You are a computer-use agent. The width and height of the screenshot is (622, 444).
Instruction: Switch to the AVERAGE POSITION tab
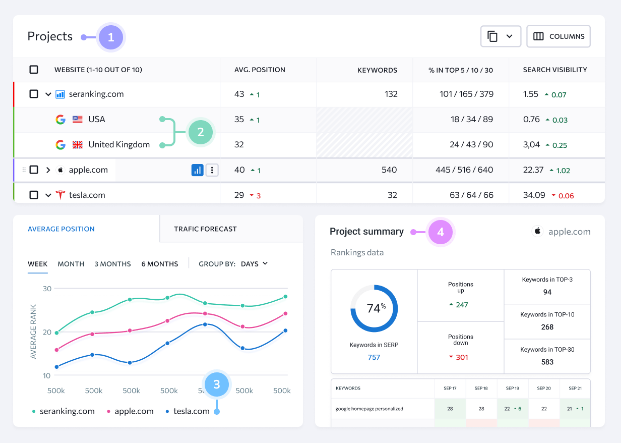[61, 229]
